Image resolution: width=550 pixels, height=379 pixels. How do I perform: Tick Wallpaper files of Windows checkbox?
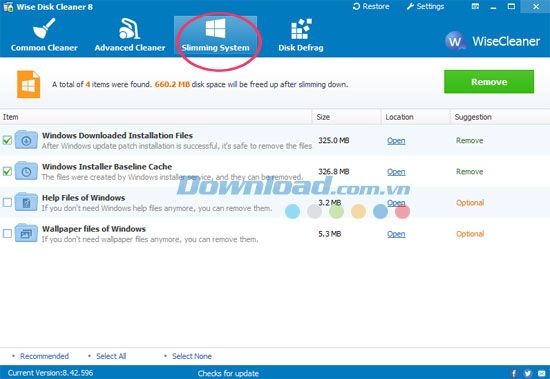pos(7,234)
